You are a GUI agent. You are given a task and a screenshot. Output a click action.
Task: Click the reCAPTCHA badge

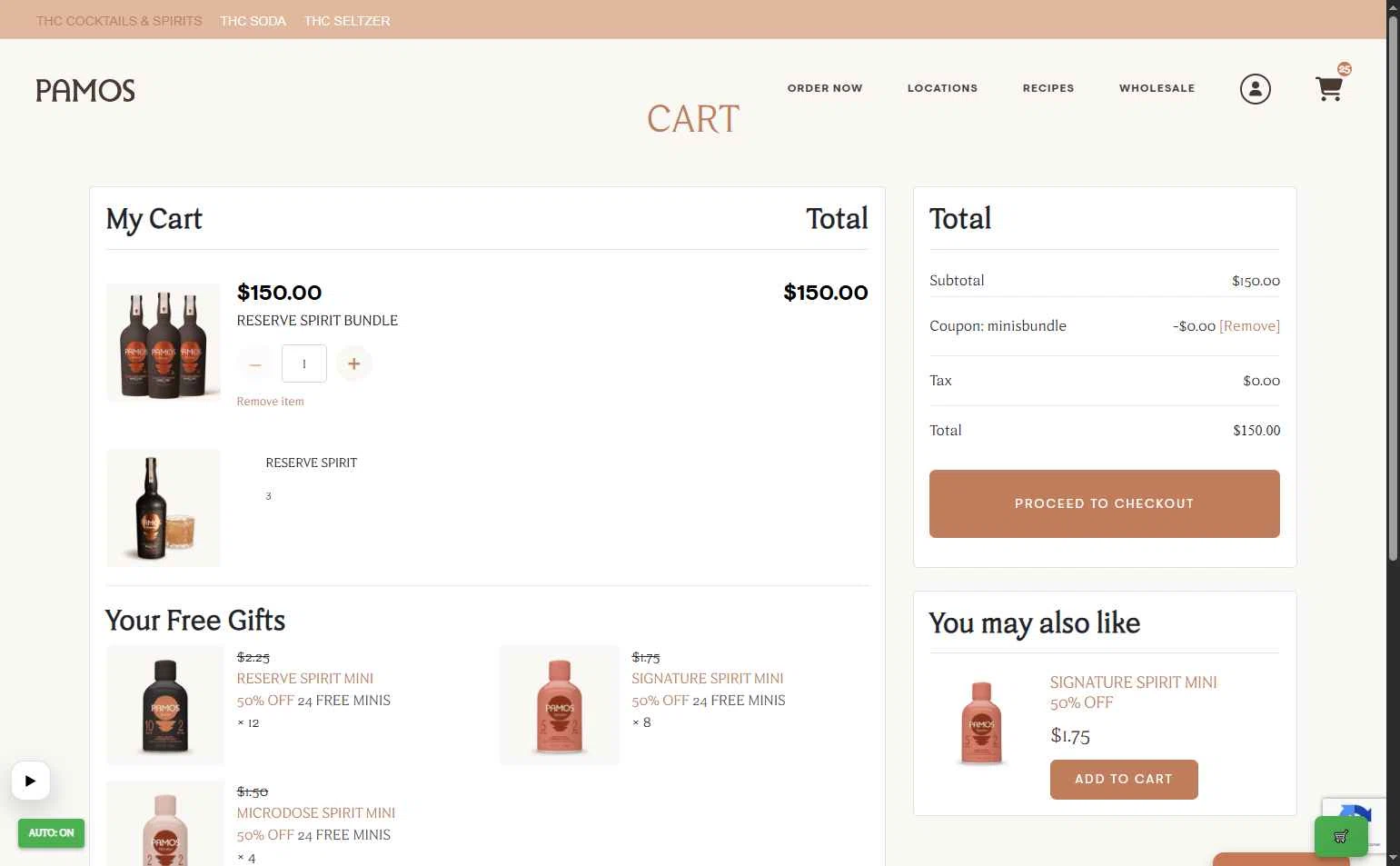tap(1354, 825)
